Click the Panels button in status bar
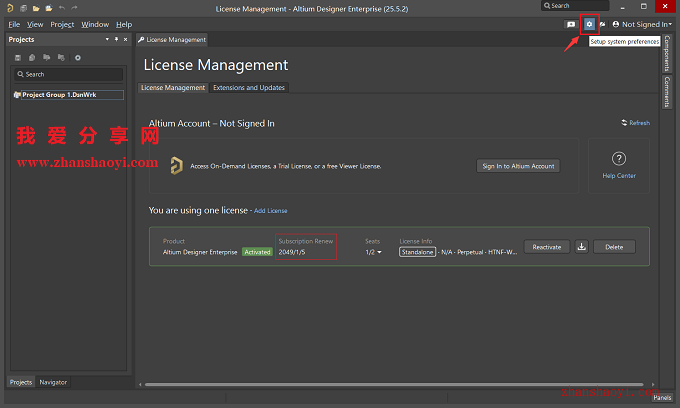Viewport: 680px width, 408px height. (662, 398)
